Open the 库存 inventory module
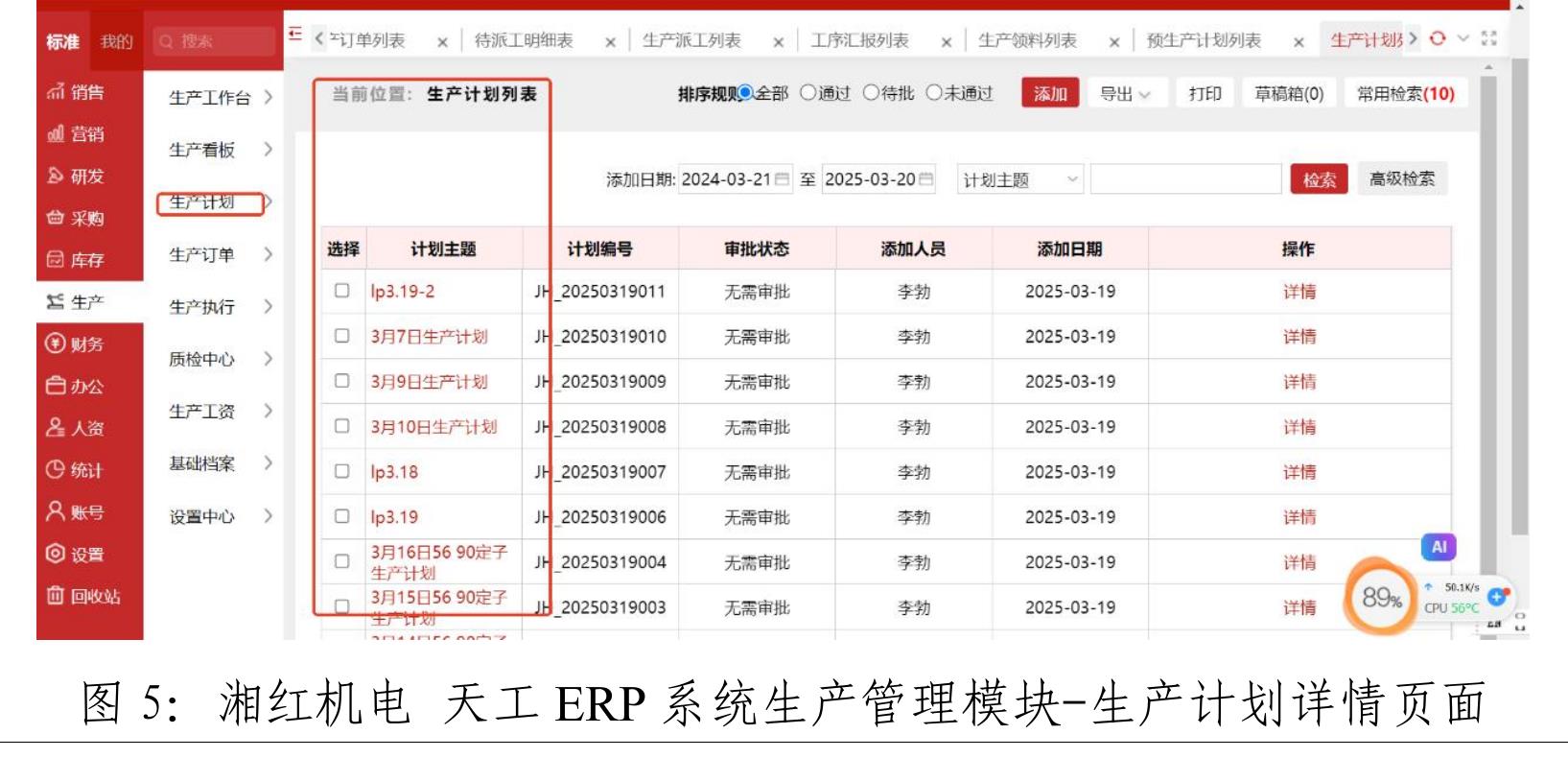This screenshot has width=1568, height=758. (x=76, y=260)
